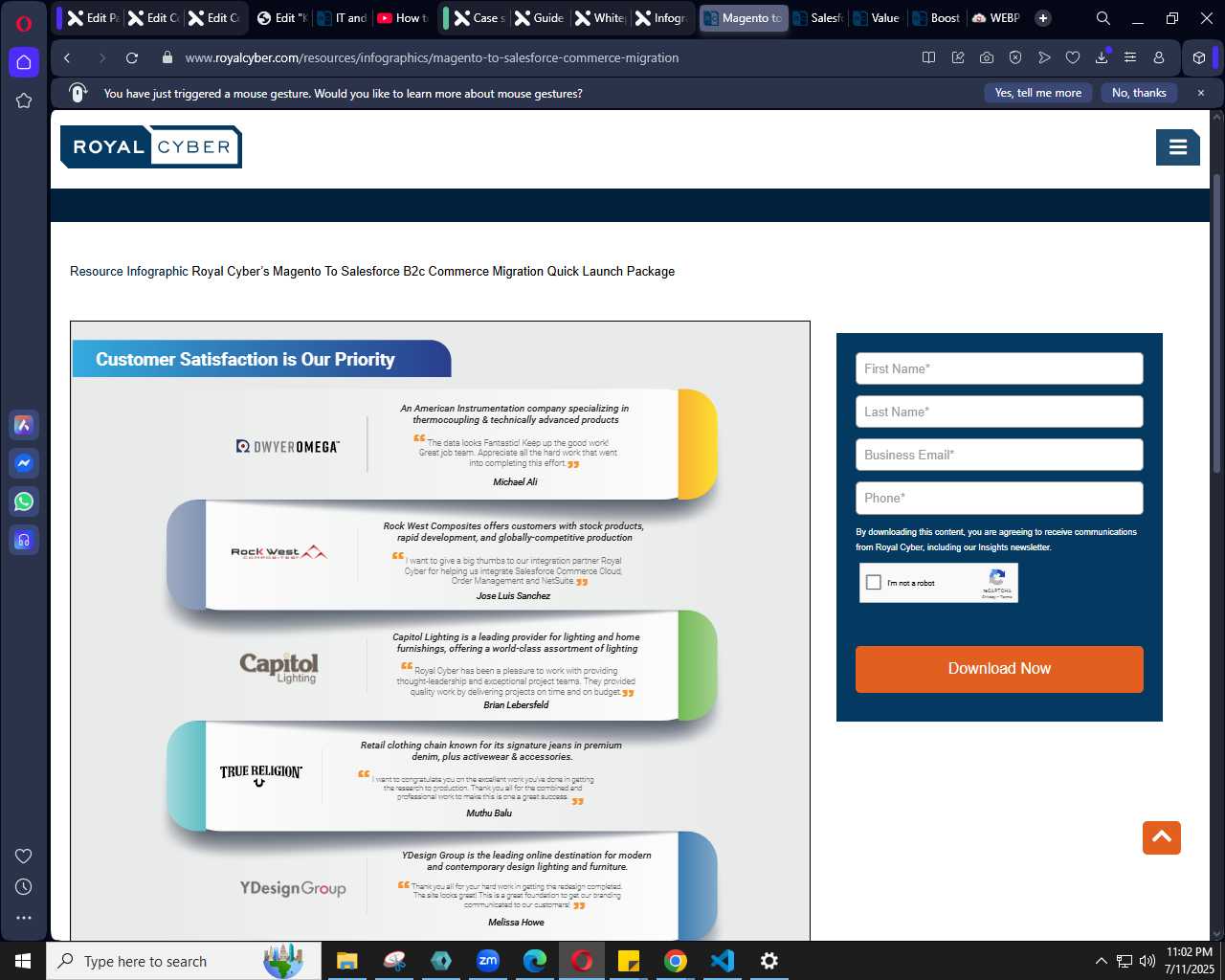This screenshot has height=980, width=1225.
Task: Click the Last Name field
Action: tap(999, 412)
